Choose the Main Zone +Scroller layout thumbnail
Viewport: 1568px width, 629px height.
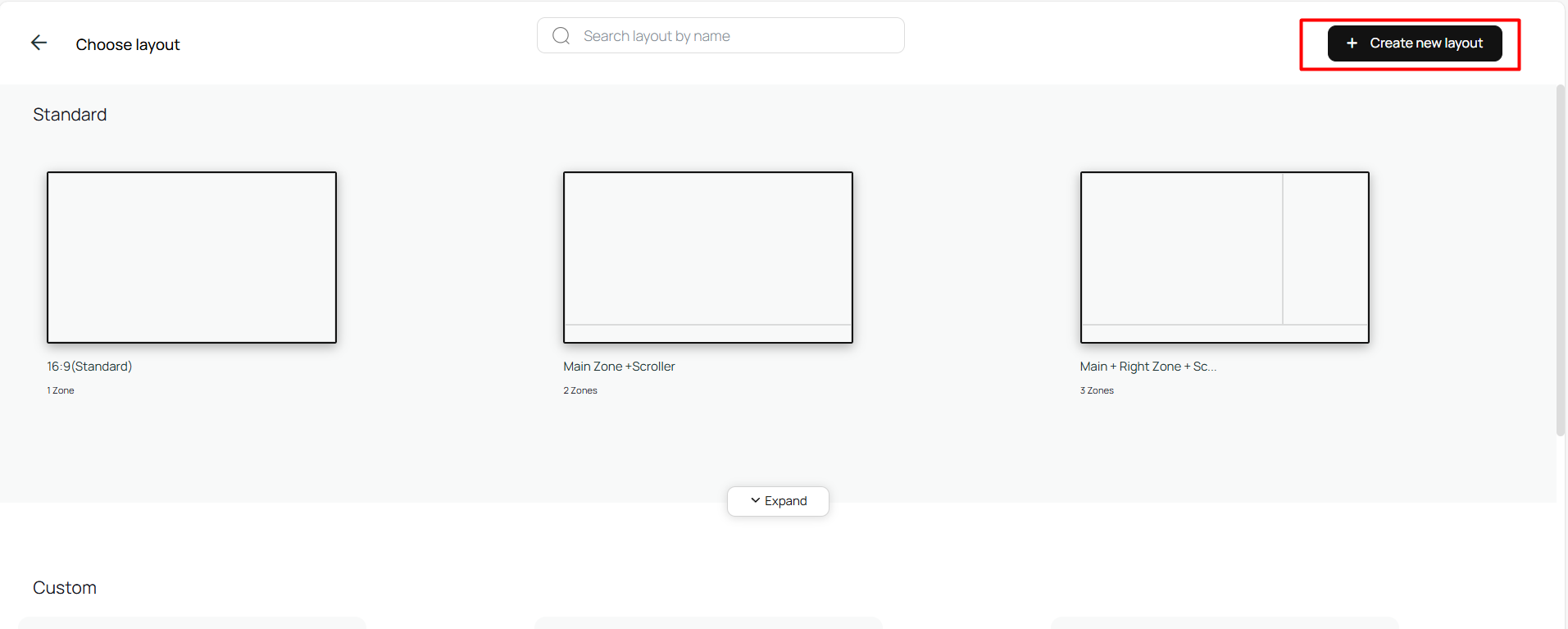pyautogui.click(x=708, y=257)
